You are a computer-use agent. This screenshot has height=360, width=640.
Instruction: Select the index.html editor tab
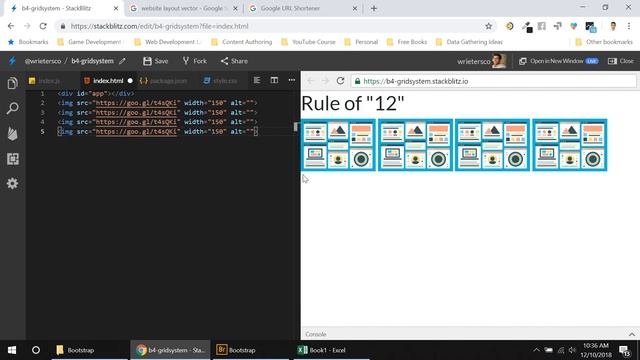pyautogui.click(x=108, y=81)
